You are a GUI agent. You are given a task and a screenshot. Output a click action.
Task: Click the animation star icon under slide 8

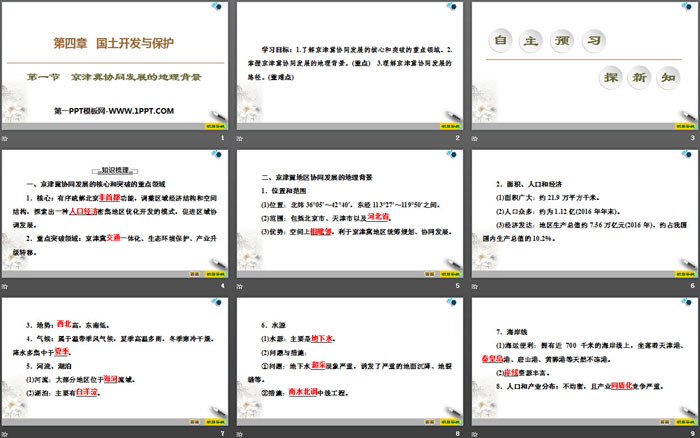(240, 434)
